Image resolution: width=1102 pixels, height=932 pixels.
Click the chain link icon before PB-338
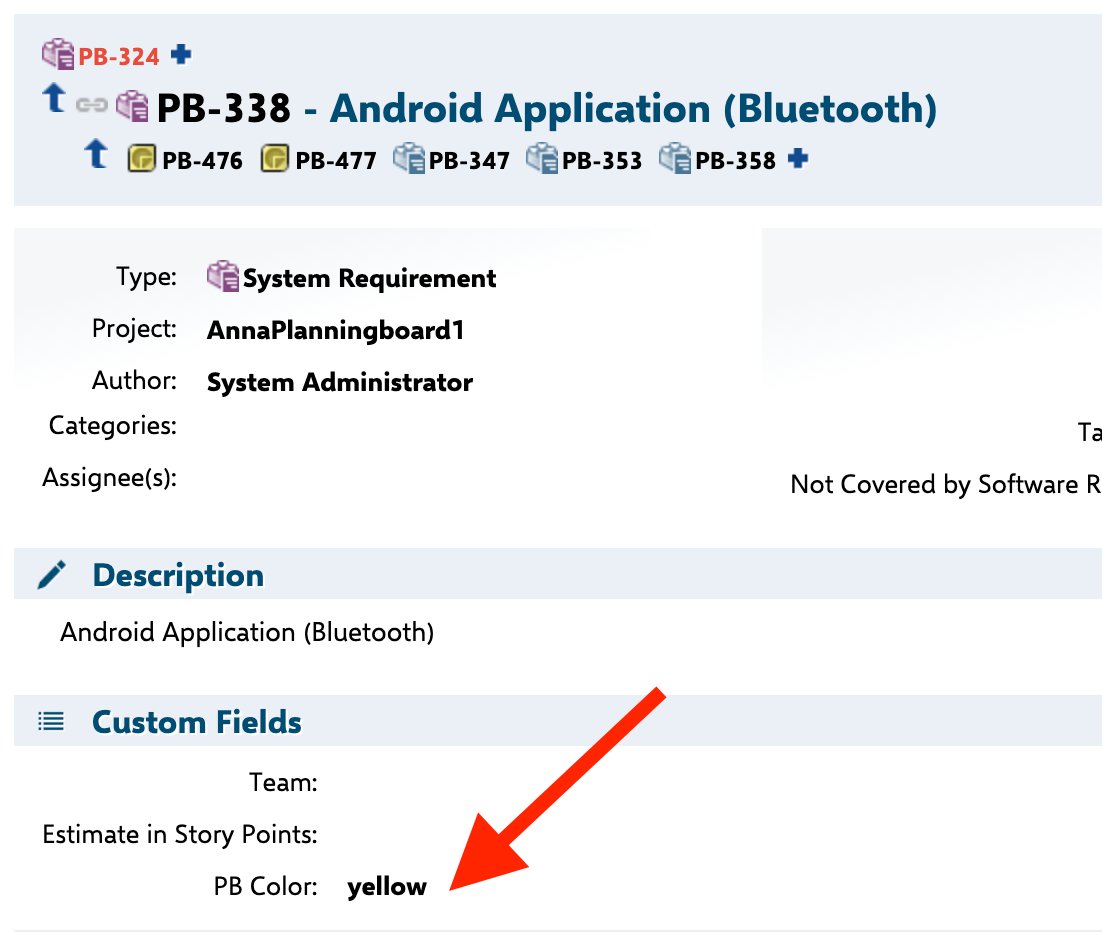coord(91,105)
